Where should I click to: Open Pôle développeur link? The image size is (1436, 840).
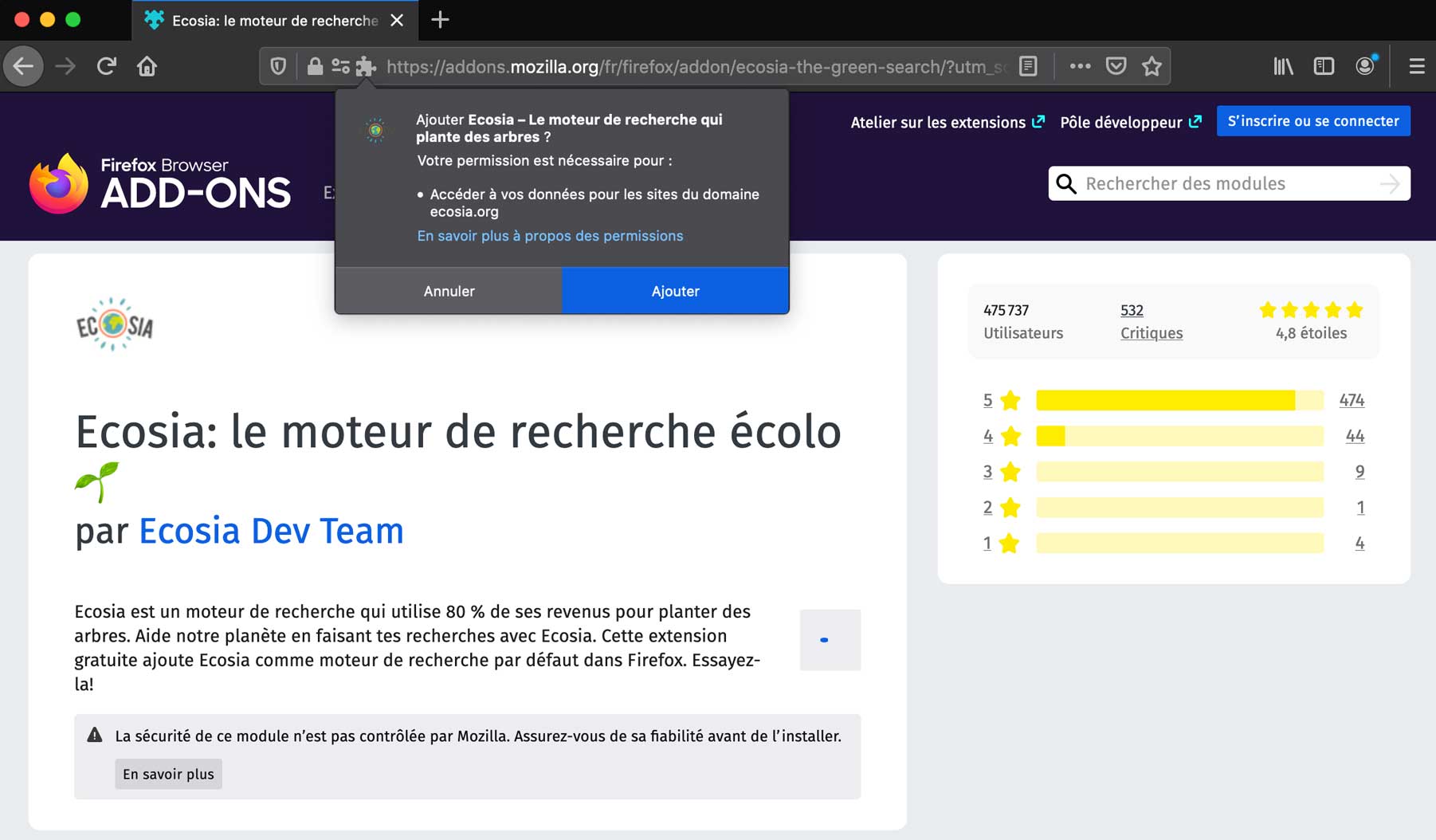click(x=1130, y=122)
